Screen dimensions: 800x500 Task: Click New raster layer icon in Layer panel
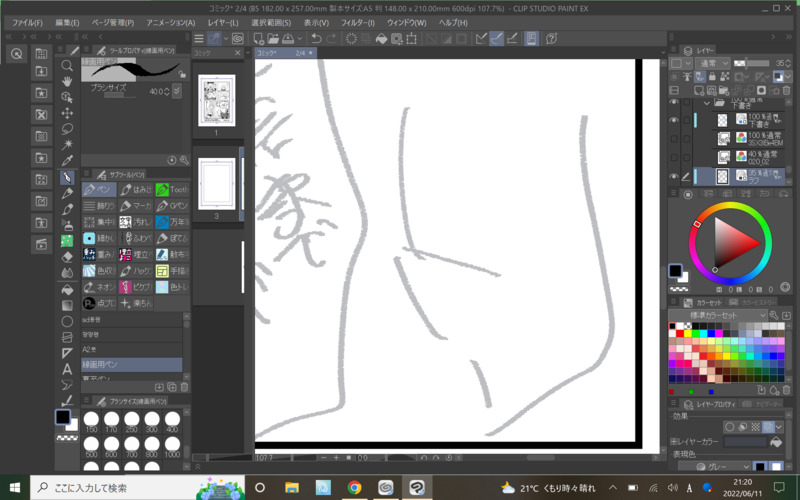(698, 91)
